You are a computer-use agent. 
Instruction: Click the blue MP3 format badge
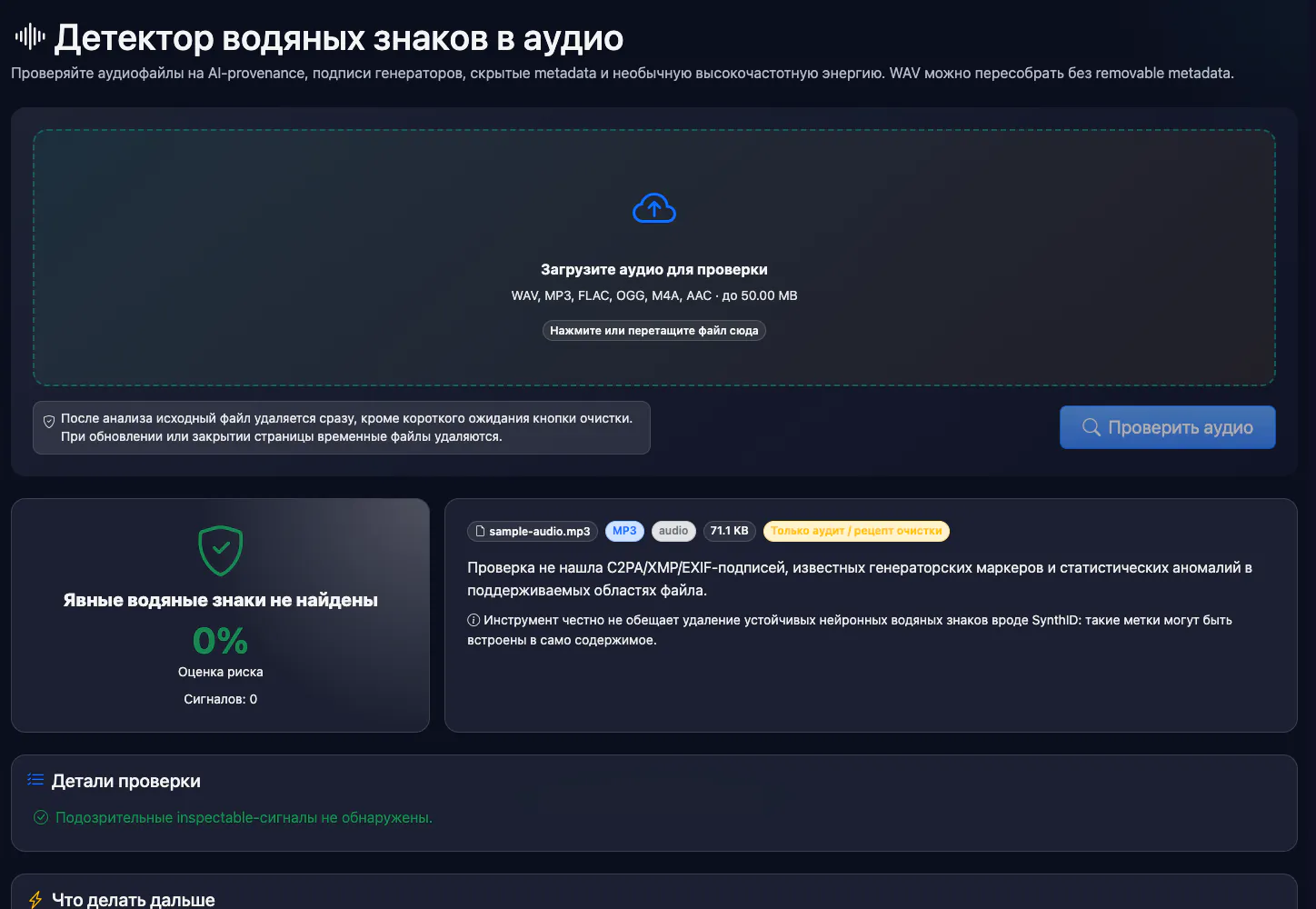point(624,531)
